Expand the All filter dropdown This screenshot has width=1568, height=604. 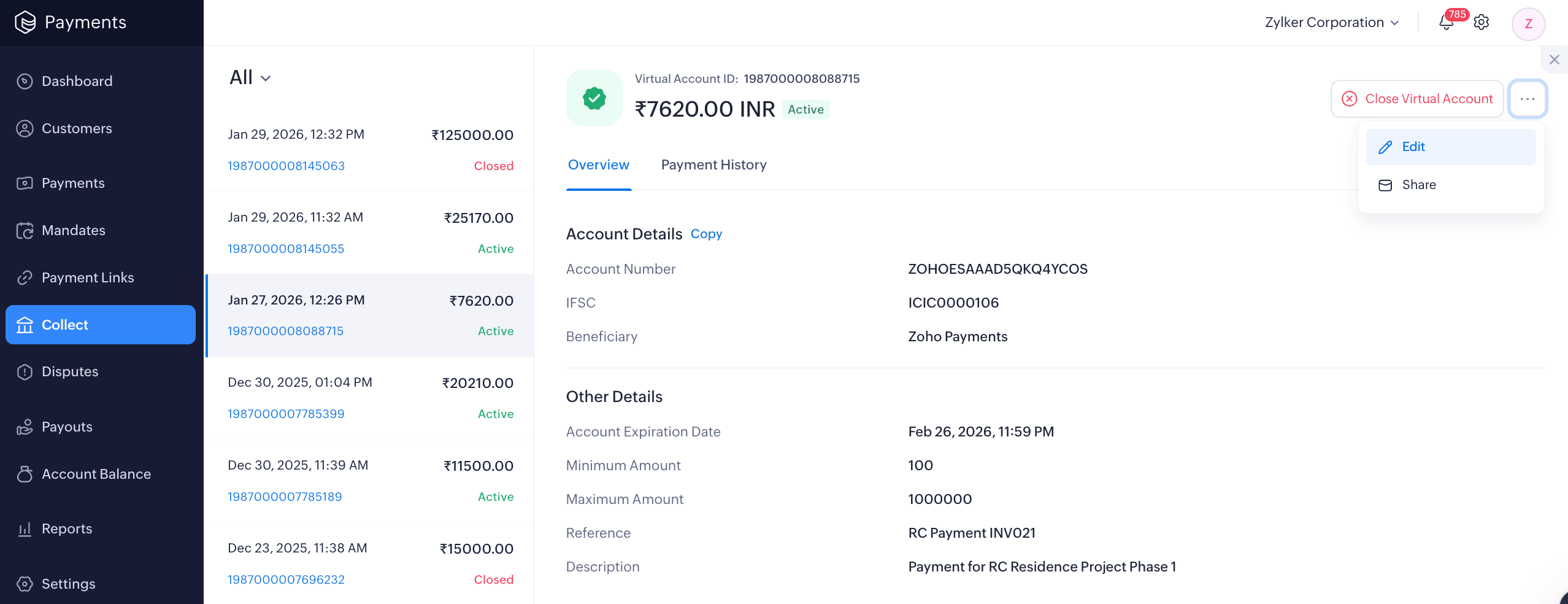(x=250, y=77)
